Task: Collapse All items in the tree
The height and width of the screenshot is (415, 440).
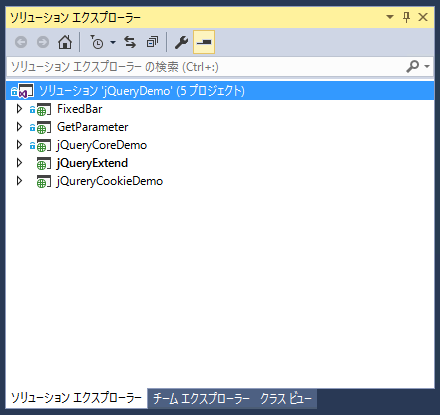Action: pos(152,42)
